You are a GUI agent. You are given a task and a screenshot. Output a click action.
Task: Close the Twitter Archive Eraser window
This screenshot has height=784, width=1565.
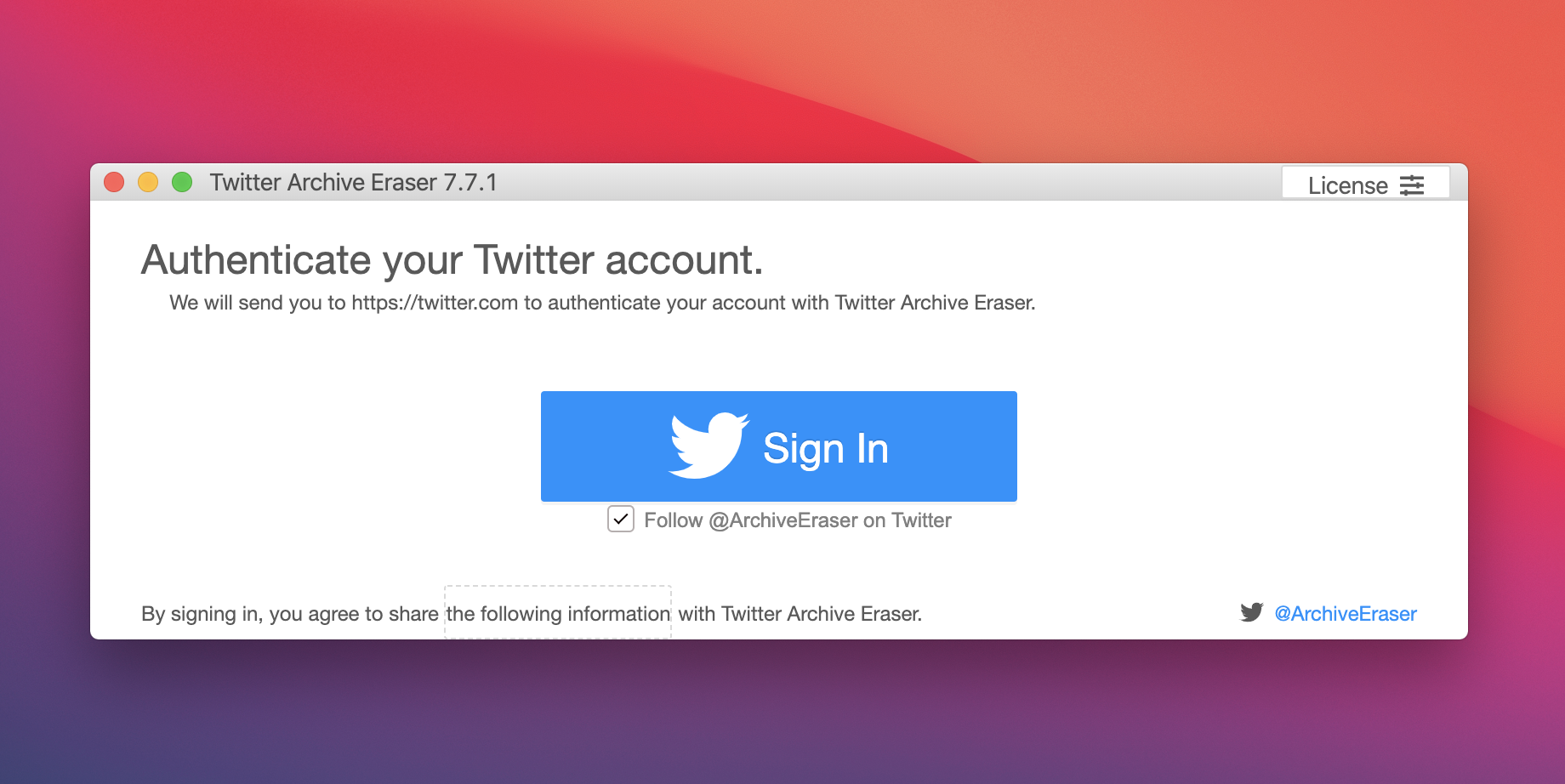point(114,182)
